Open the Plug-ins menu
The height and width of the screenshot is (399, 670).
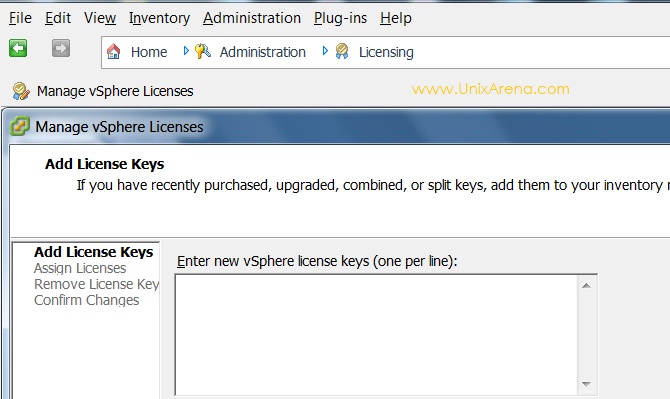pyautogui.click(x=340, y=18)
